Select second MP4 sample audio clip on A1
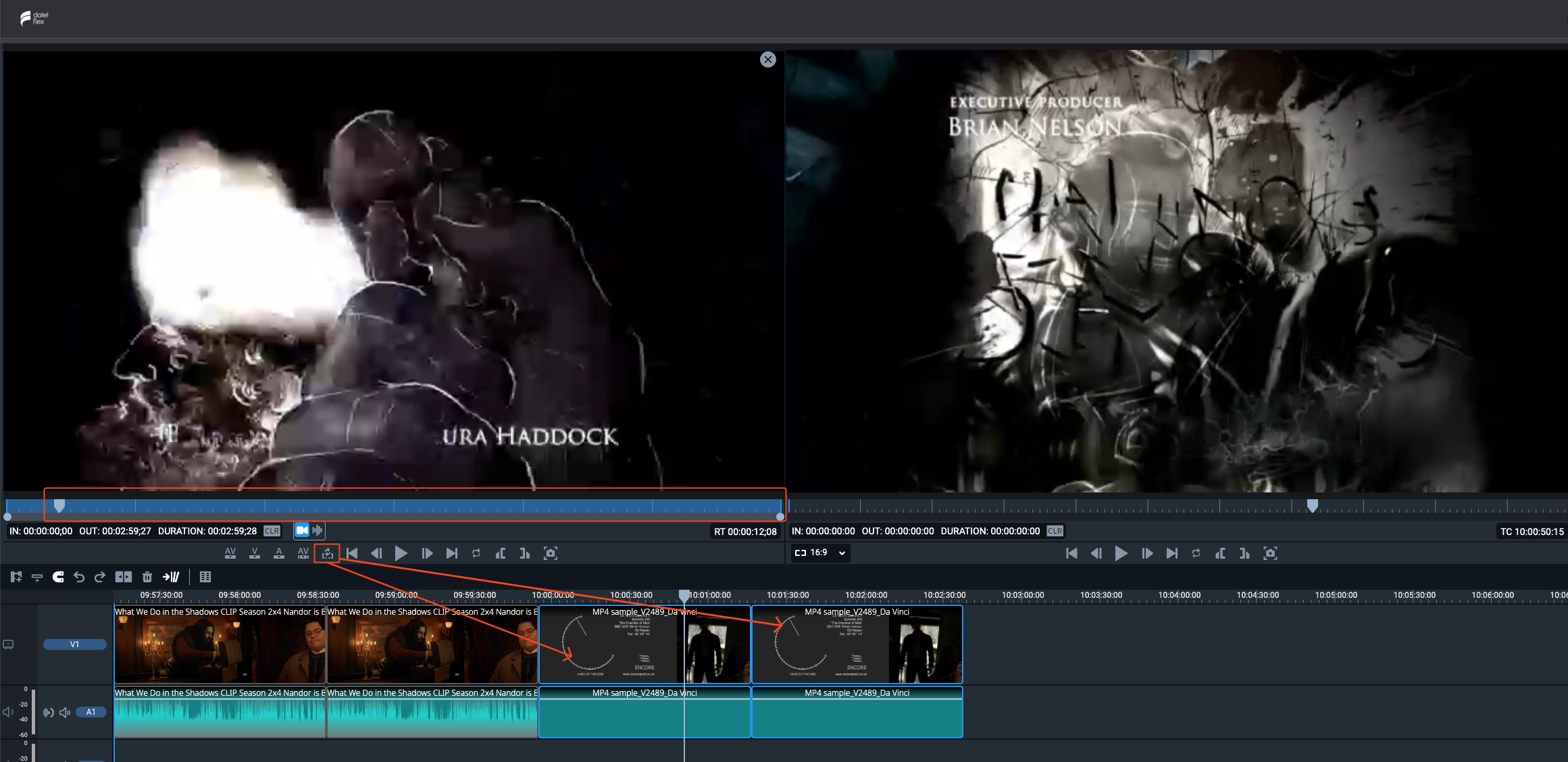Image resolution: width=1568 pixels, height=762 pixels. (x=857, y=712)
